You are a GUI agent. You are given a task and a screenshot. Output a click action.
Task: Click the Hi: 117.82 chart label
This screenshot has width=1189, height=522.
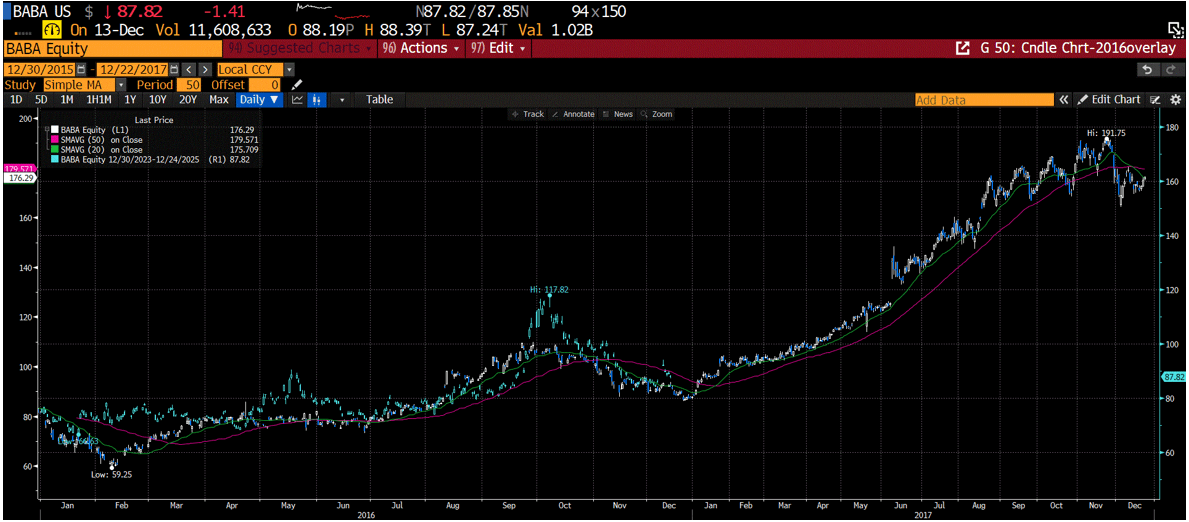551,289
